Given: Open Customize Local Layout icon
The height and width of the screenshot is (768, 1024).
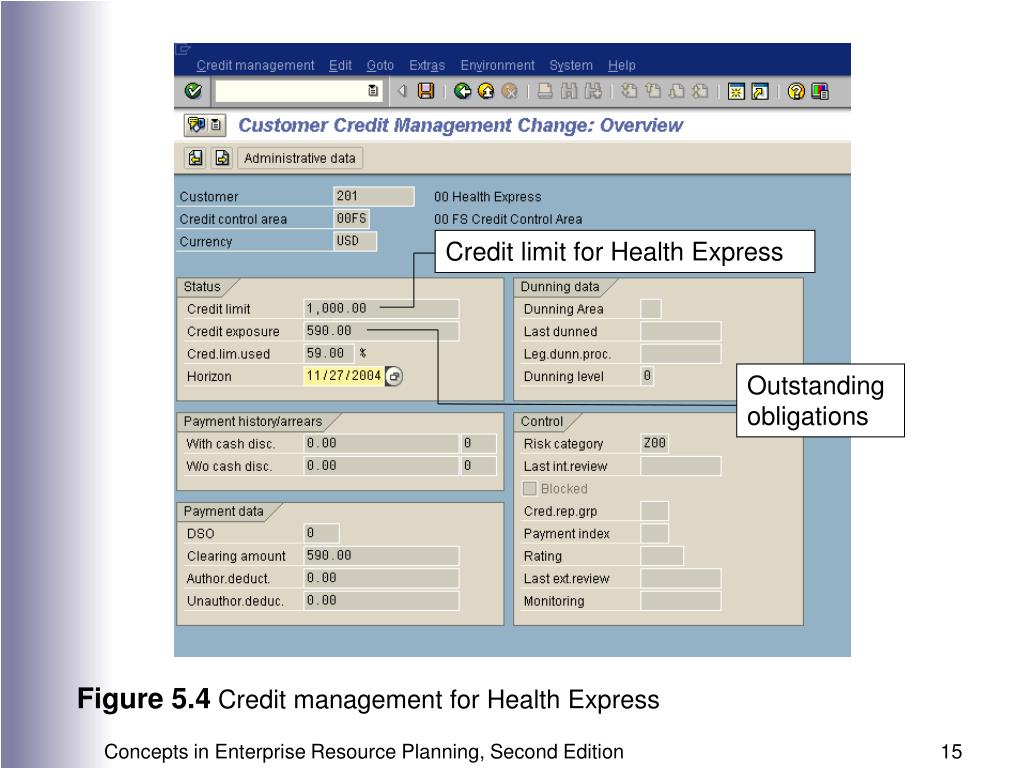Looking at the screenshot, I should pyautogui.click(x=820, y=91).
